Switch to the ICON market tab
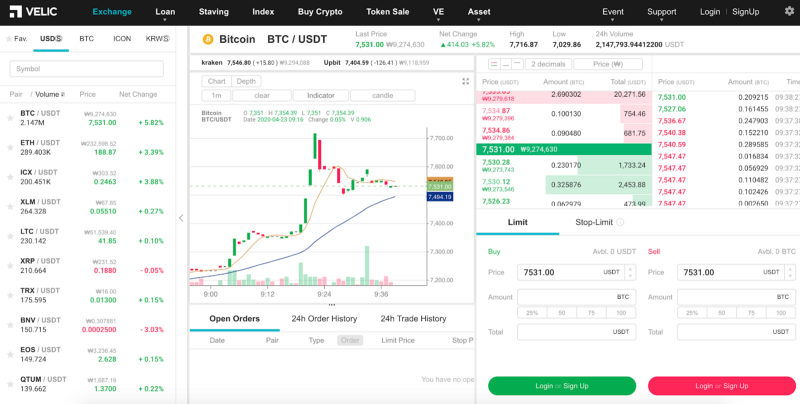 click(122, 39)
